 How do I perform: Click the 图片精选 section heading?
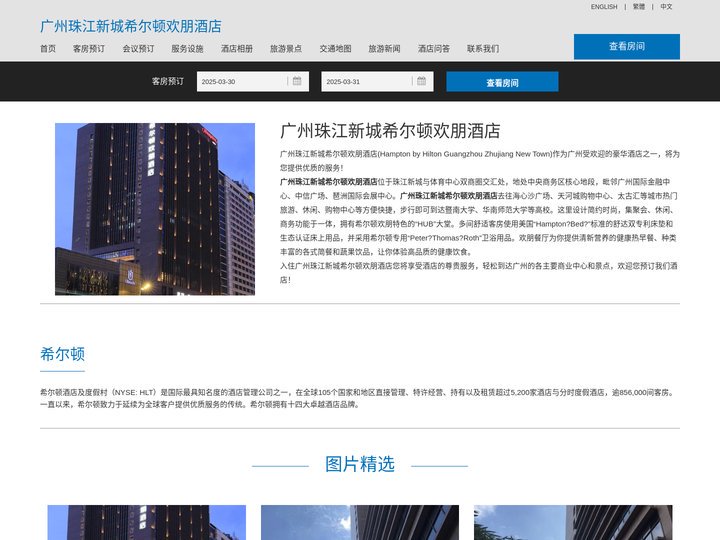pos(360,464)
